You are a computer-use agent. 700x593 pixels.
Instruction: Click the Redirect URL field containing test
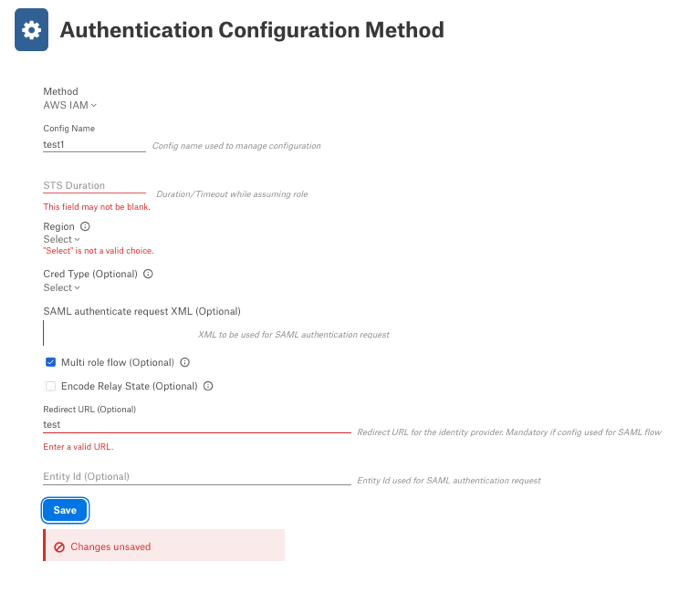(x=197, y=425)
